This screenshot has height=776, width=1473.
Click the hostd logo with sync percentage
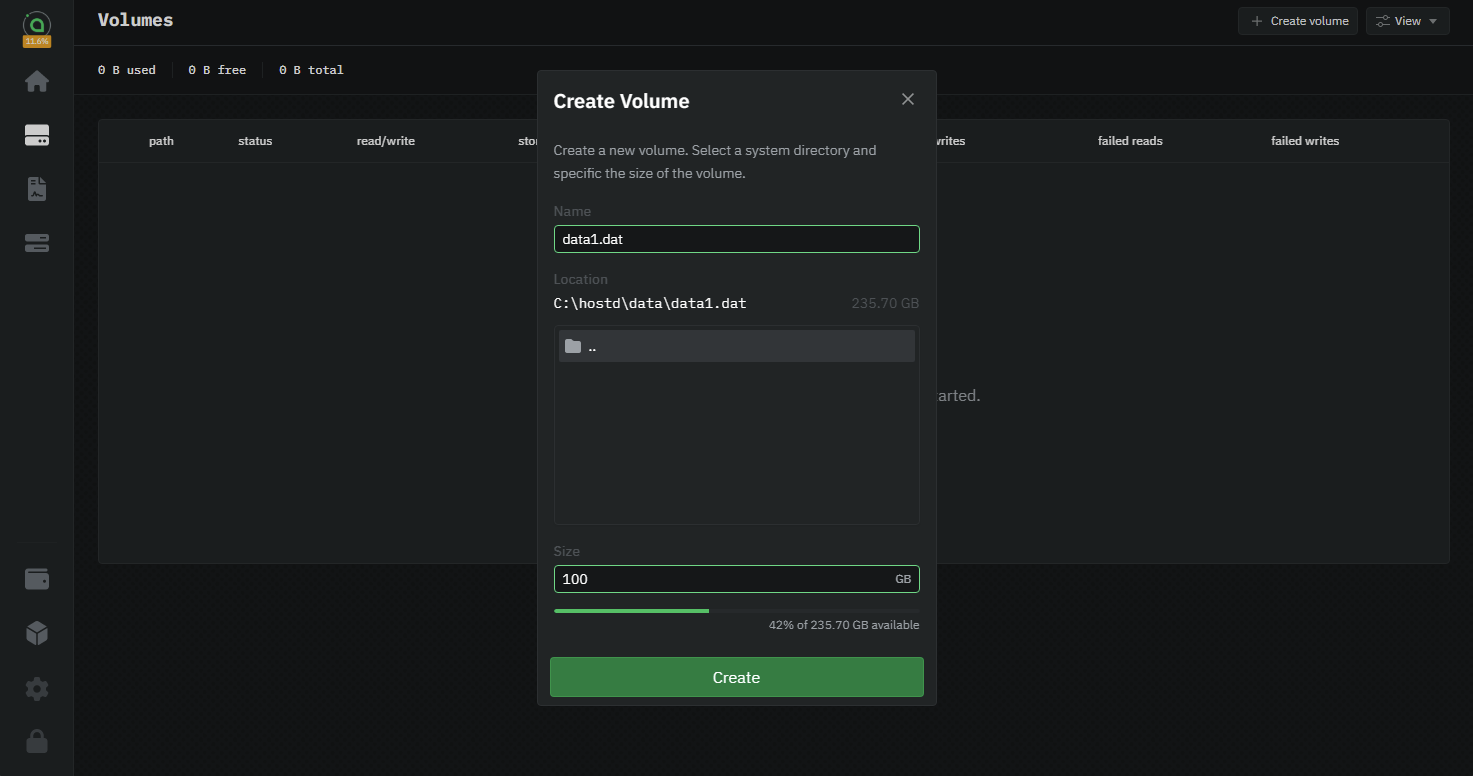point(37,28)
